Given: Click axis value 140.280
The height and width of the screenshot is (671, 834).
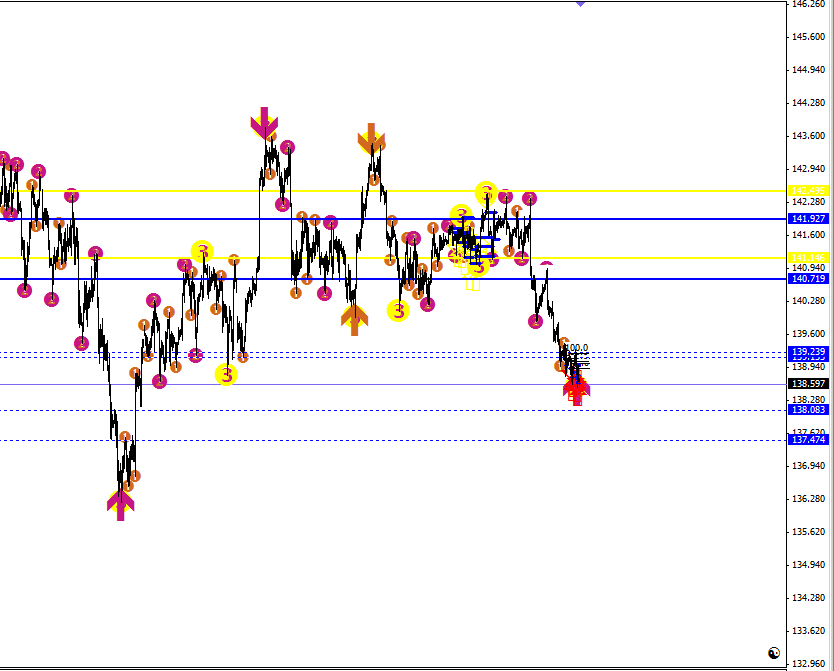Looking at the screenshot, I should [808, 300].
